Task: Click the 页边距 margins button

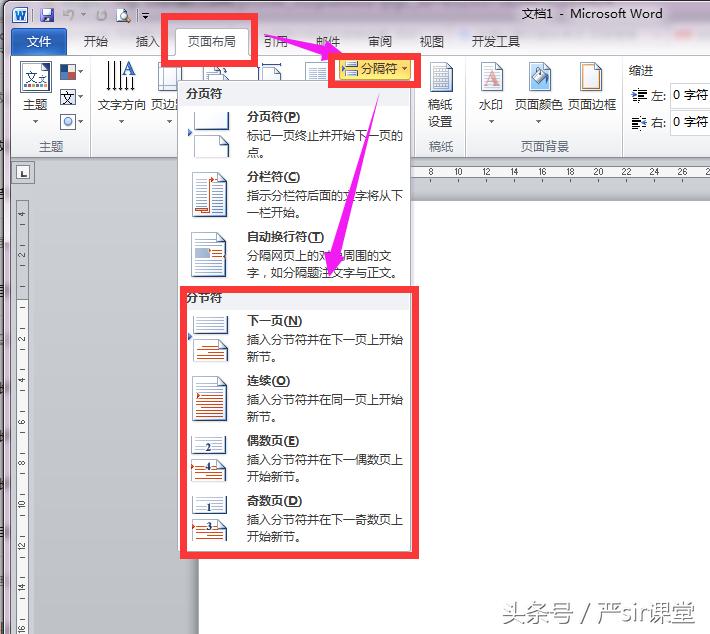Action: tap(166, 87)
